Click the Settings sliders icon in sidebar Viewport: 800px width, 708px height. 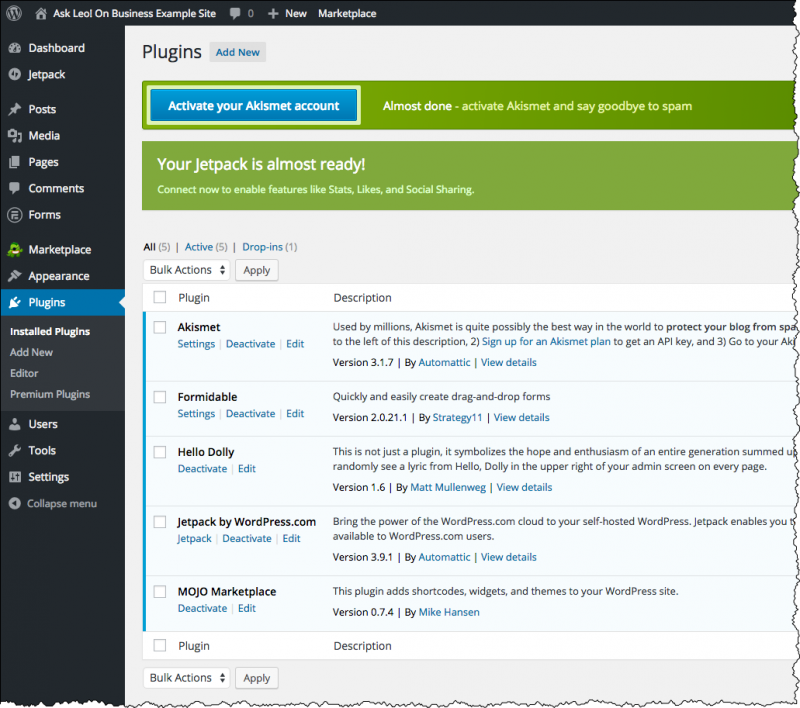(15, 477)
